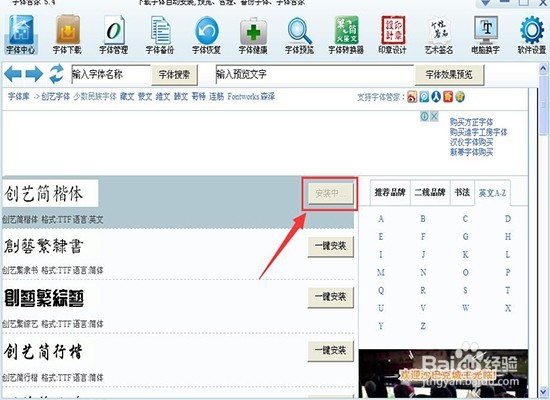Click the ad info icon
This screenshot has width=550, height=400.
click(424, 116)
